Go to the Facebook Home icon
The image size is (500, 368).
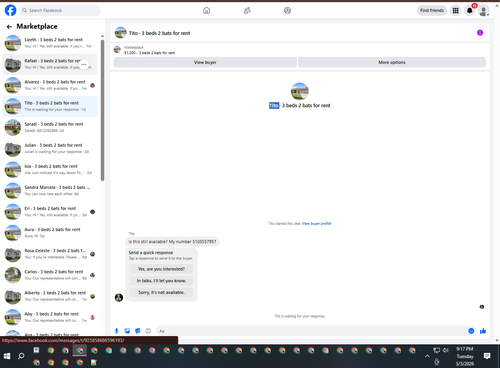[x=207, y=10]
